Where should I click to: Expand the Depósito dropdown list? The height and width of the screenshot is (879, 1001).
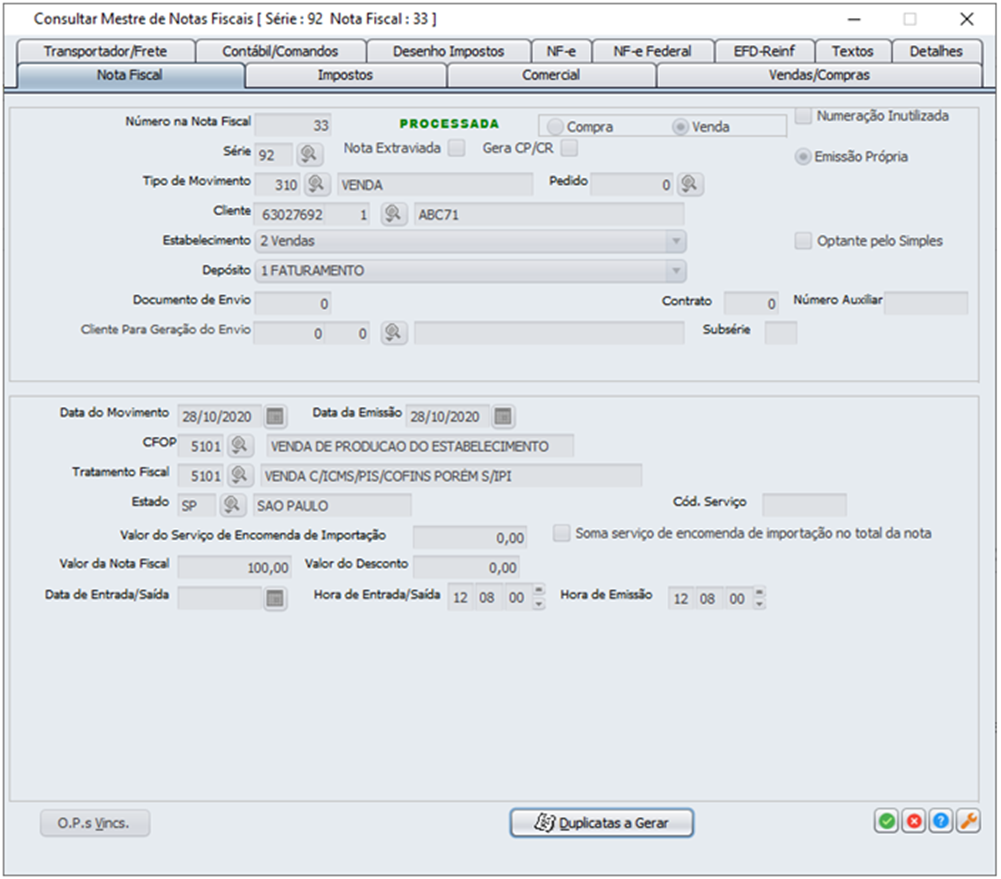(x=676, y=271)
